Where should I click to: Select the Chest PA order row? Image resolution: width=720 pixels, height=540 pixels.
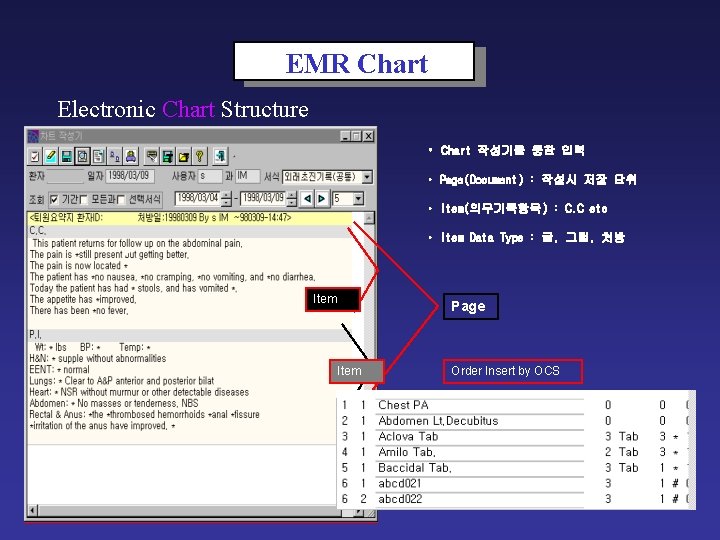[514, 405]
